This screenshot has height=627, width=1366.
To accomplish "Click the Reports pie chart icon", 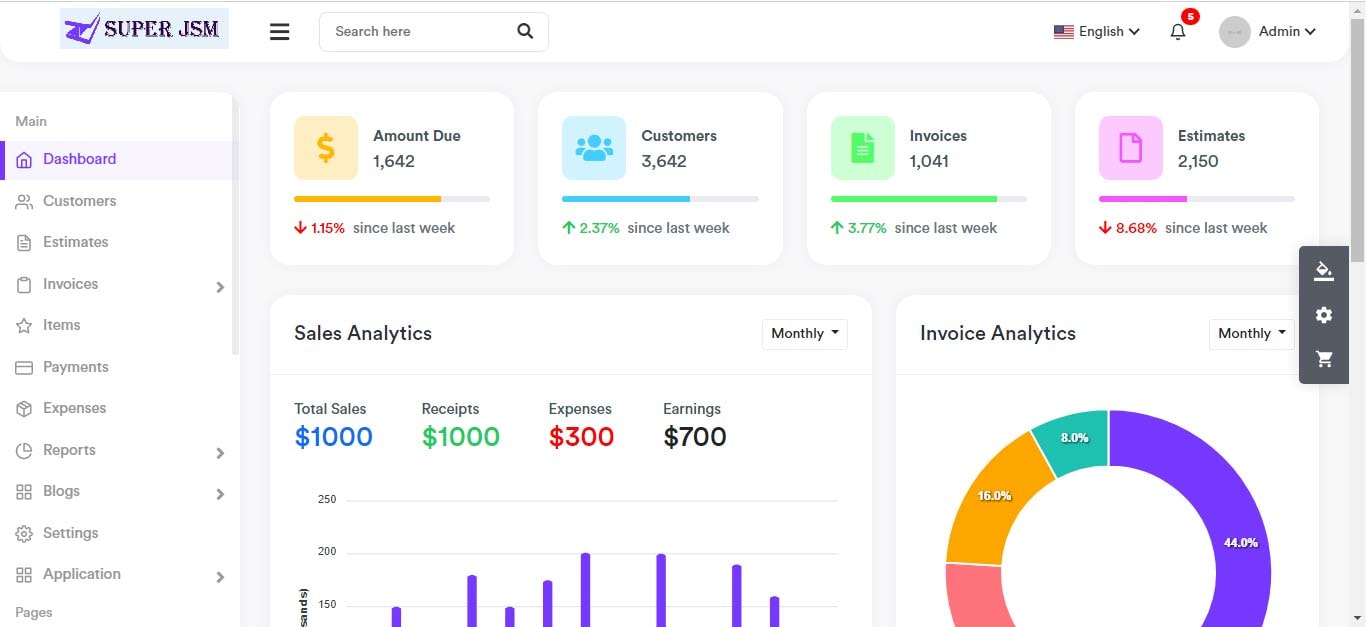I will point(24,451).
